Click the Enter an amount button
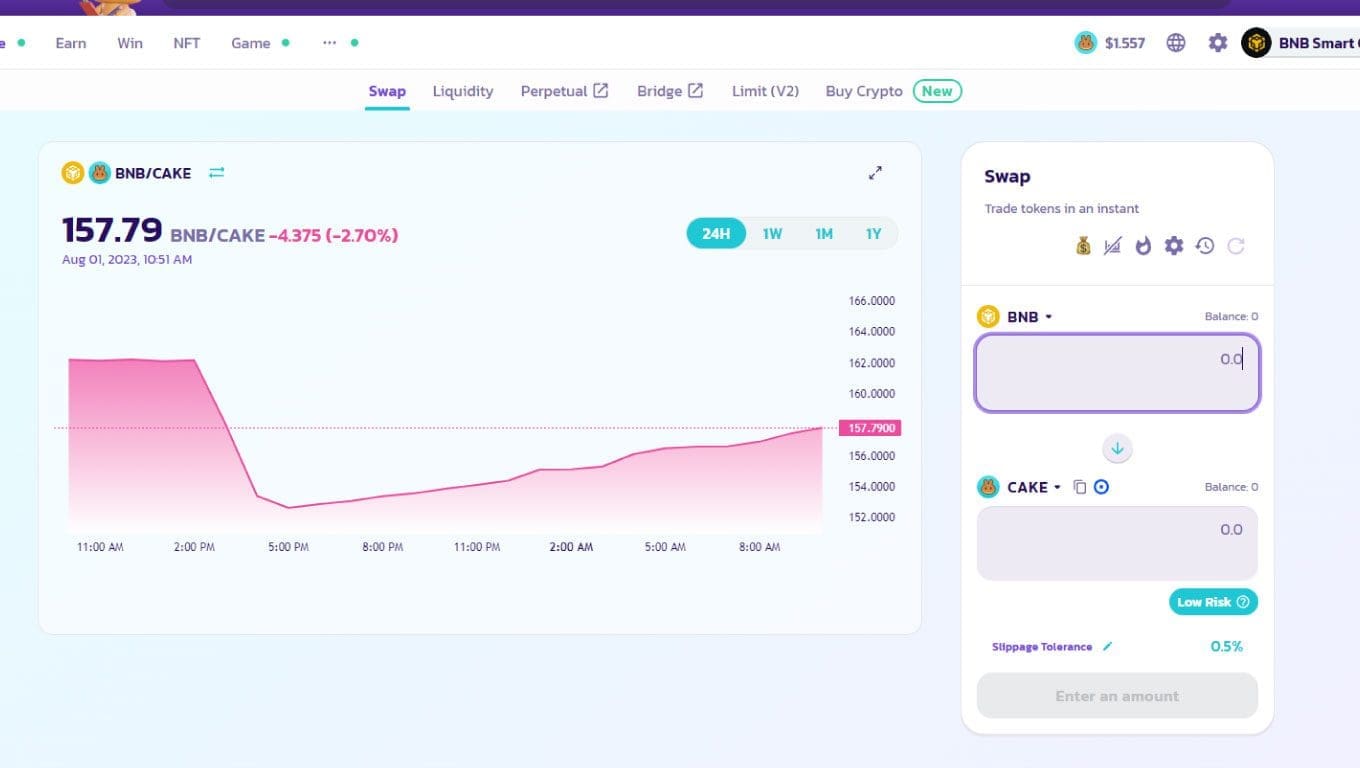 coord(1117,696)
